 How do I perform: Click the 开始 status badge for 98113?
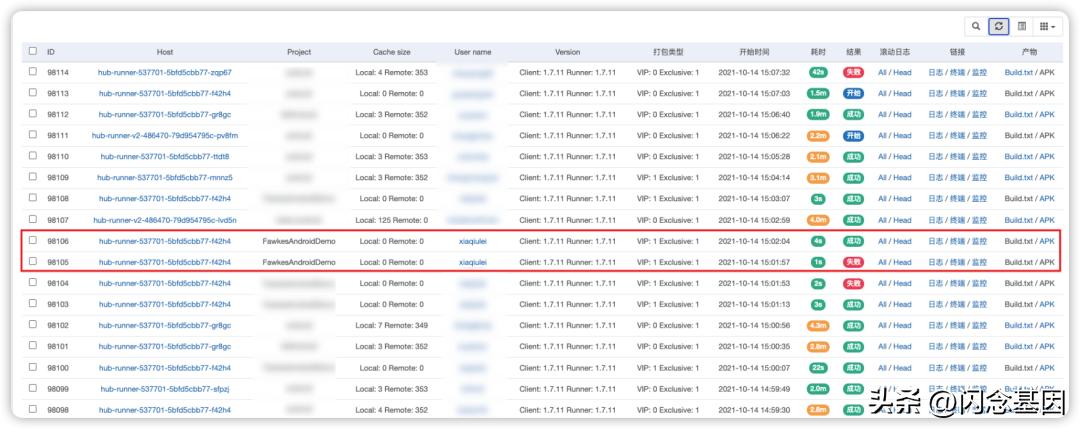pos(853,94)
